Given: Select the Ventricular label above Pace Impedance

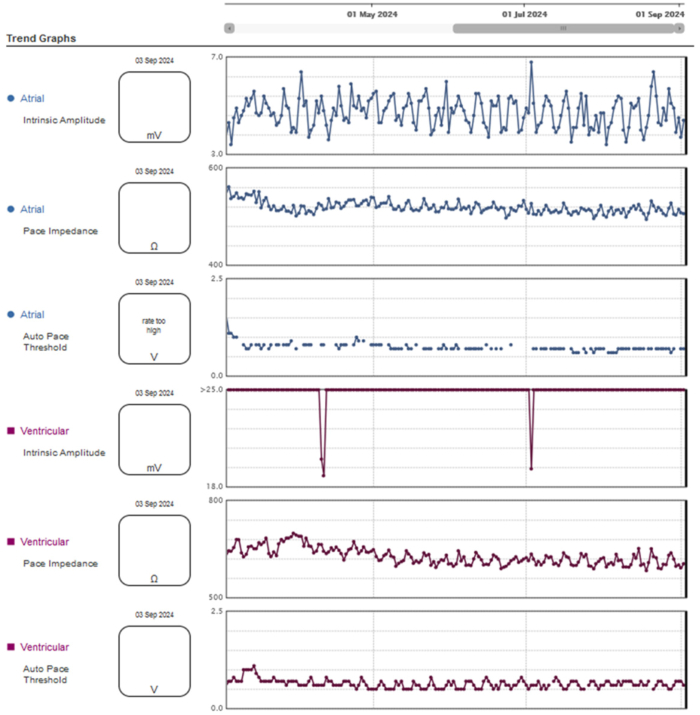Looking at the screenshot, I should tap(44, 542).
